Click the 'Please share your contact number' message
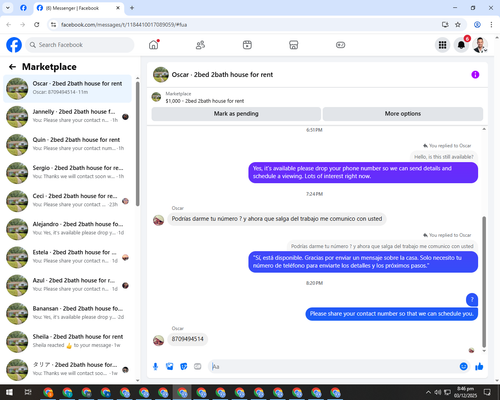The image size is (500, 400). 391,314
